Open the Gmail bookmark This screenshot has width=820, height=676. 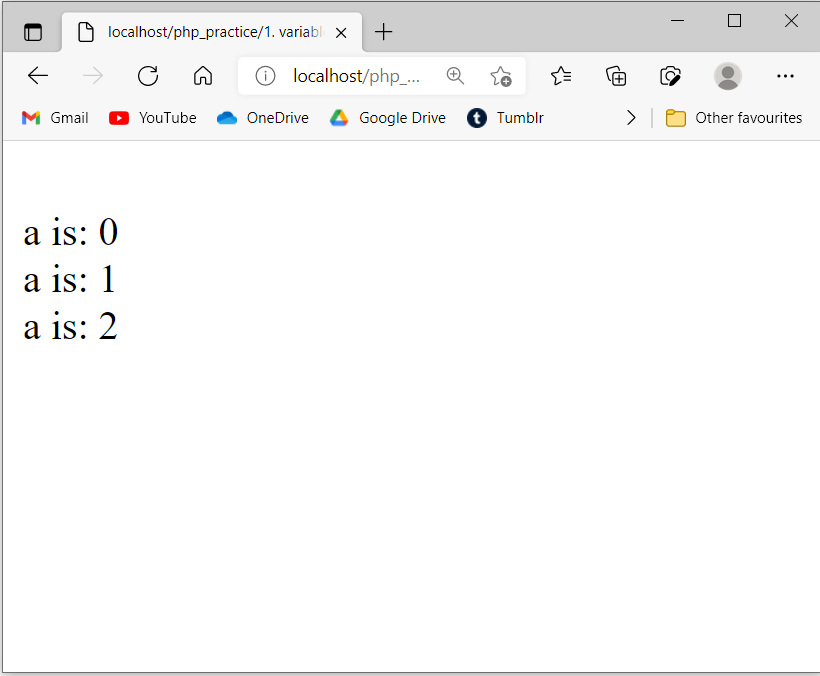tap(55, 118)
